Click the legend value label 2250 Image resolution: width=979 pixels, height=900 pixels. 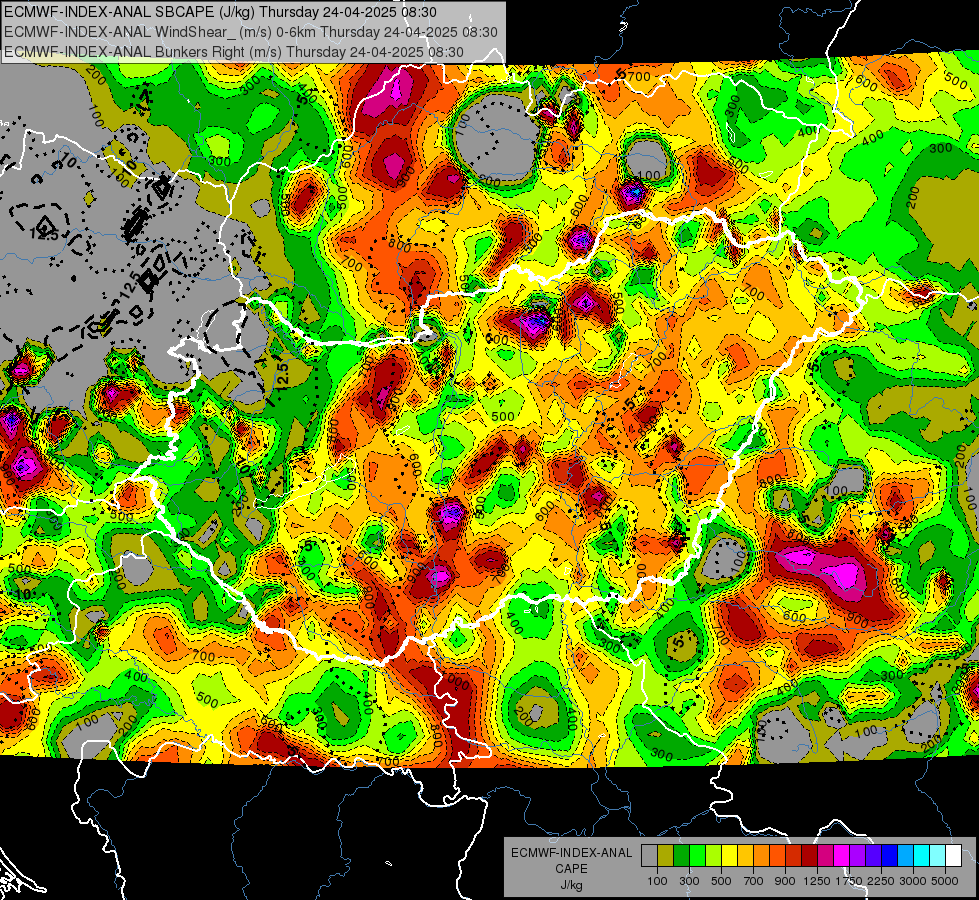[882, 881]
